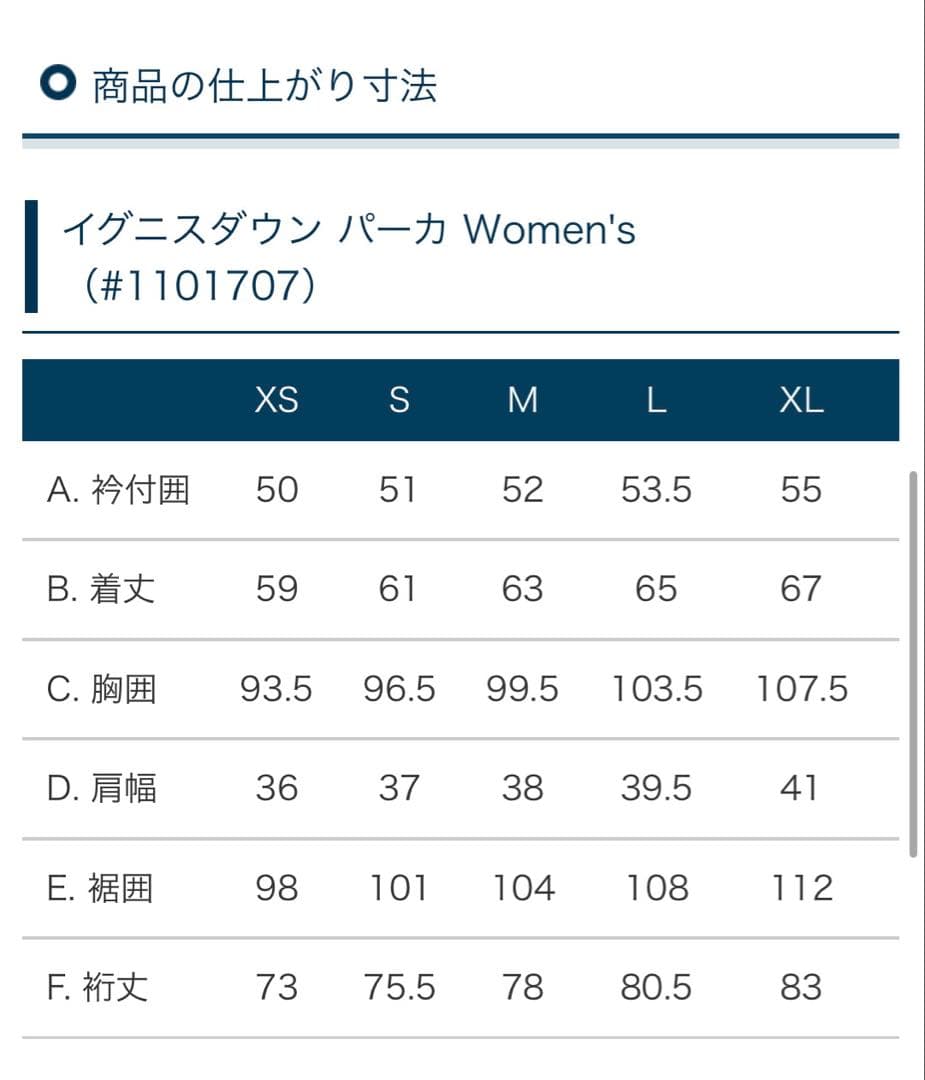Viewport: 925px width, 1080px height.
Task: Select the XL size column header
Action: click(801, 400)
